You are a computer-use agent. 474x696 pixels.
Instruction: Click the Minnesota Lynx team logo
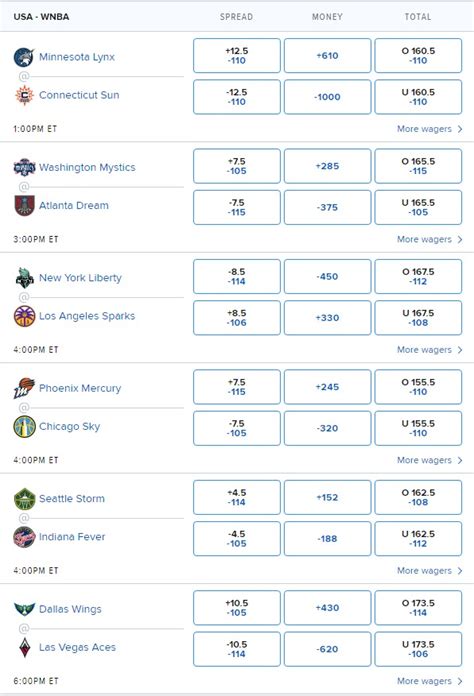(24, 57)
